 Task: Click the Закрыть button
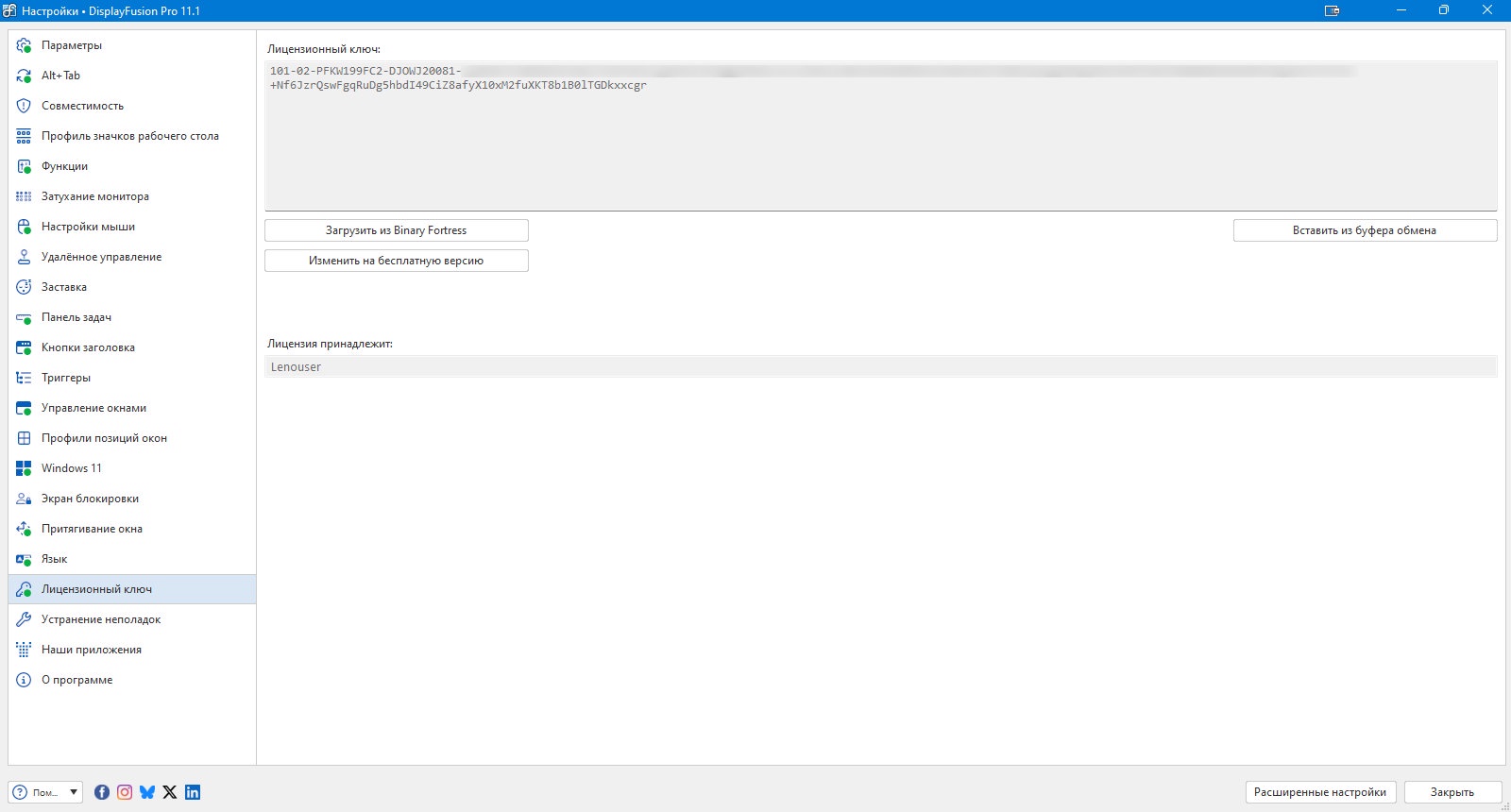pos(1452,792)
